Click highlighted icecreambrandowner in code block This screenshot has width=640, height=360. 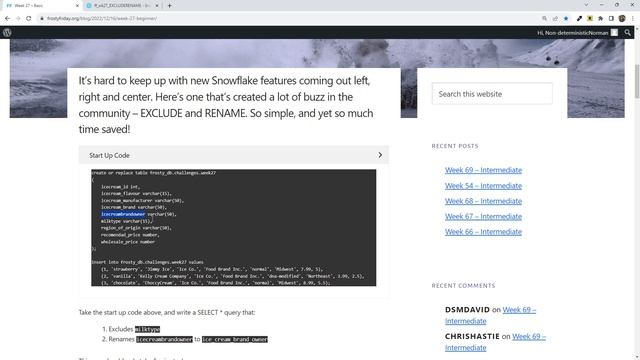123,214
